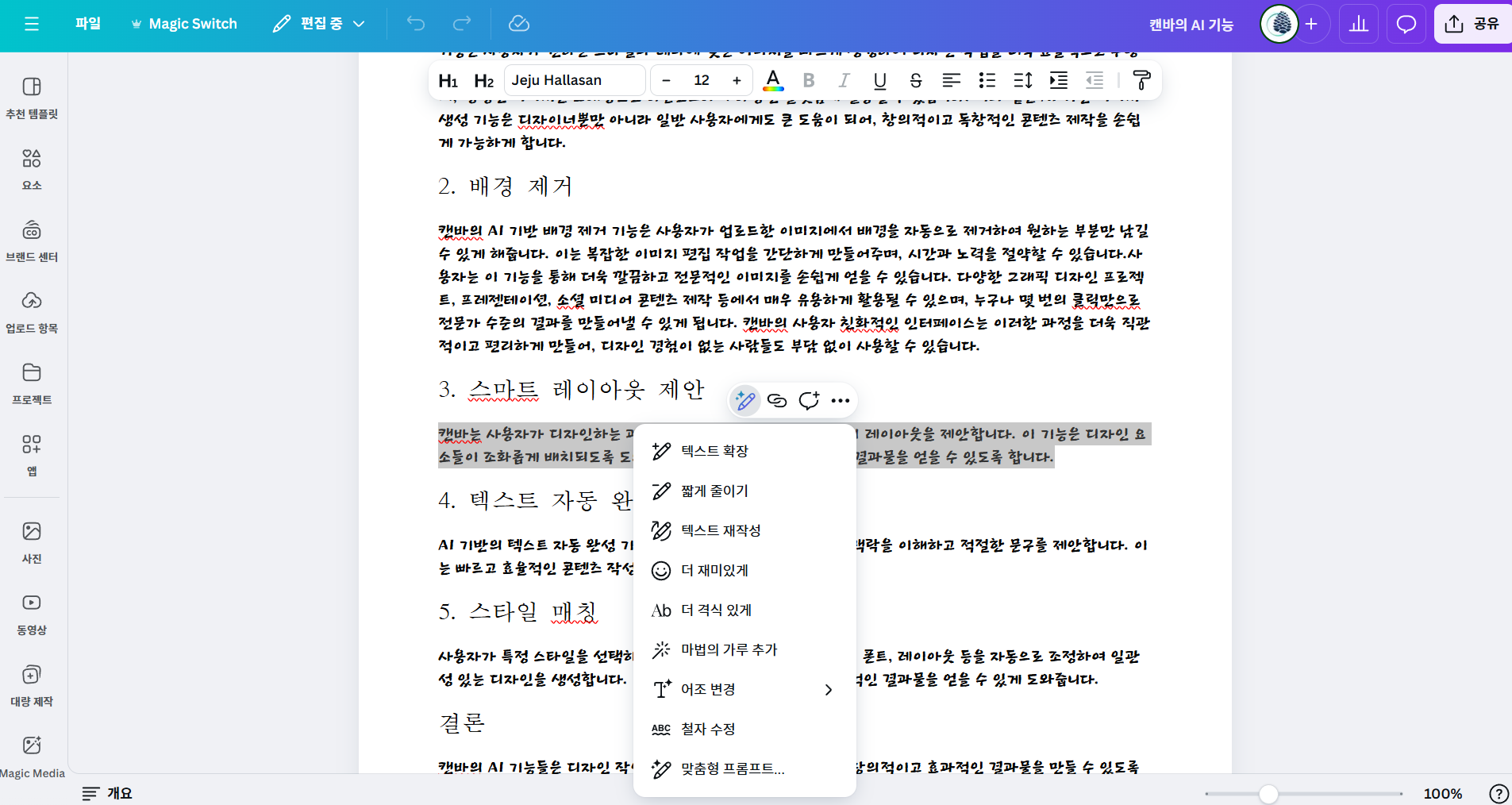Open Magic Switch

click(184, 24)
